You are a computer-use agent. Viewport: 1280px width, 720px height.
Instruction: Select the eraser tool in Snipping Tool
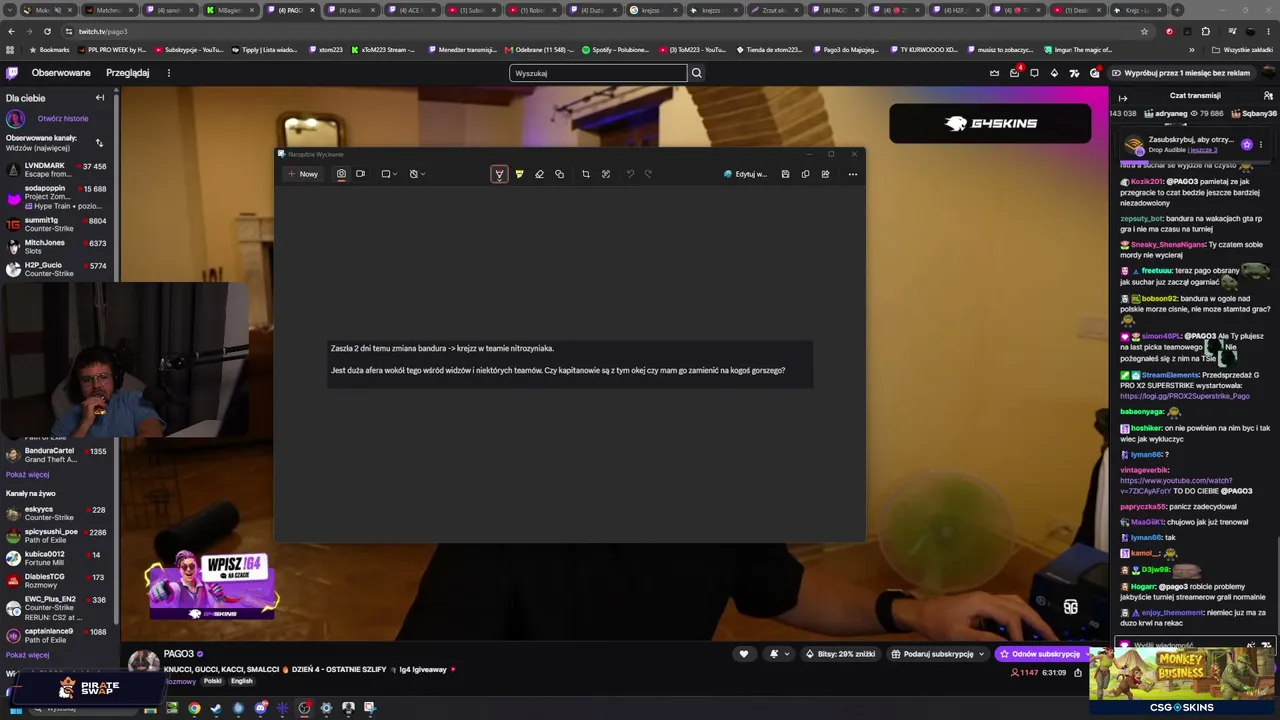click(x=539, y=174)
